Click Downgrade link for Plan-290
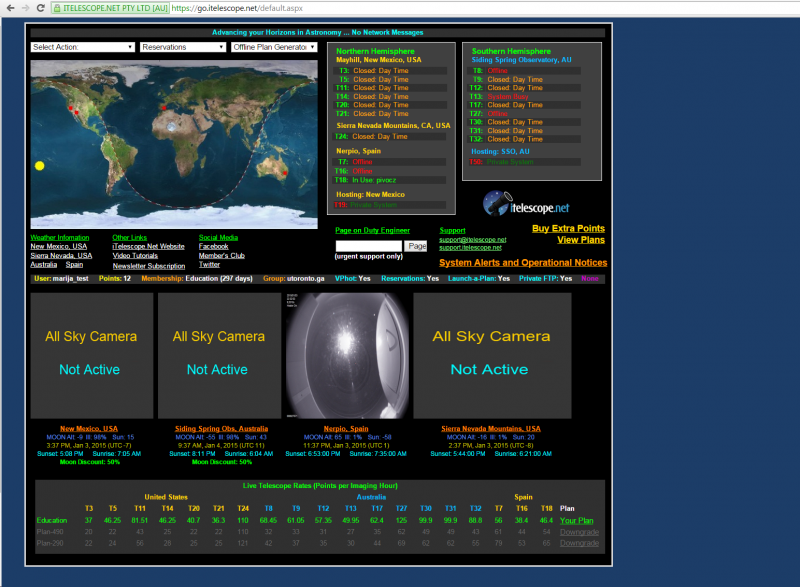Image resolution: width=800 pixels, height=587 pixels. (579, 543)
